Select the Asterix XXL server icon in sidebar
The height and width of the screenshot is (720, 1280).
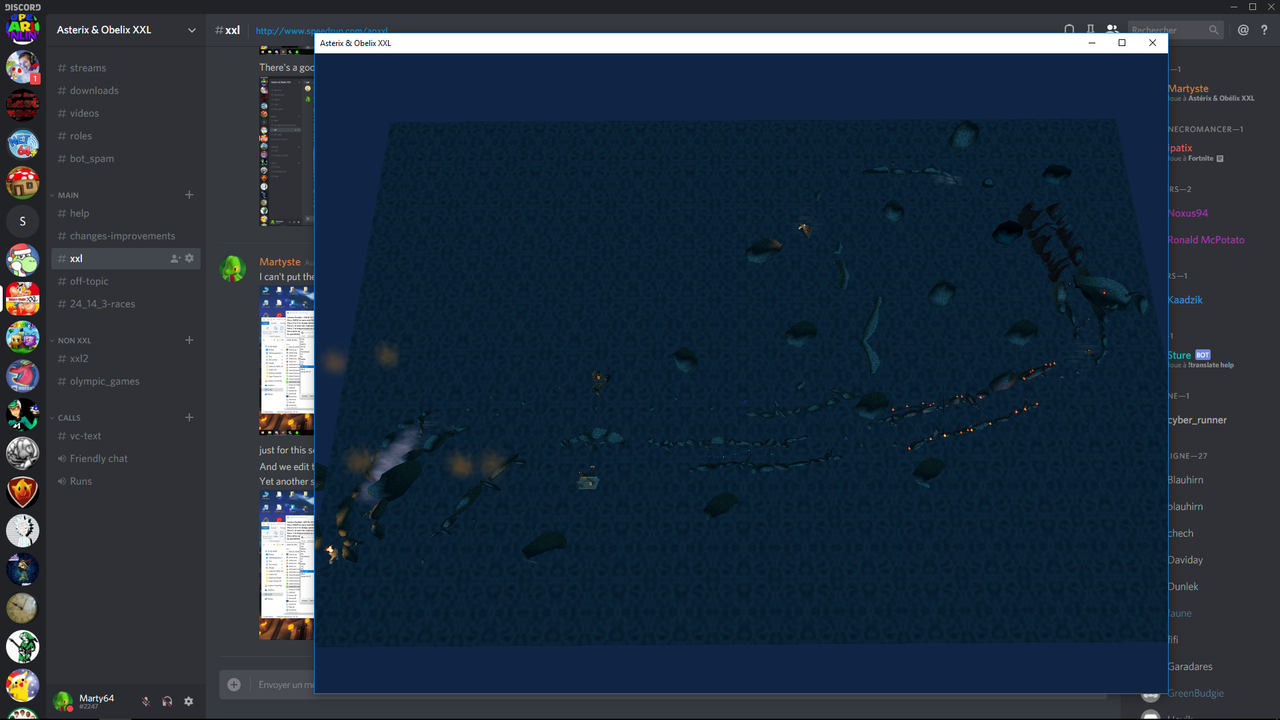(22, 298)
